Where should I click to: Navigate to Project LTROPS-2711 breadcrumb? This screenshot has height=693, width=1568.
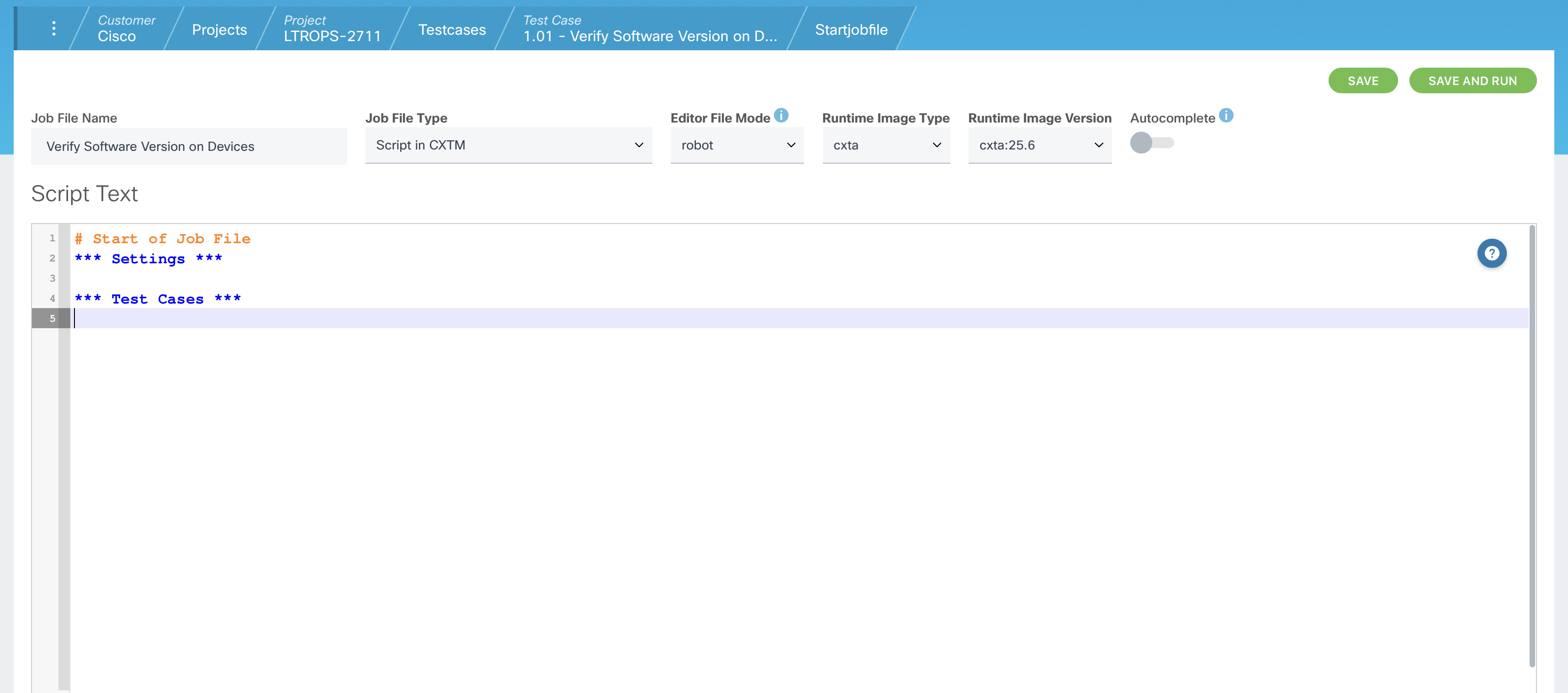tap(332, 29)
